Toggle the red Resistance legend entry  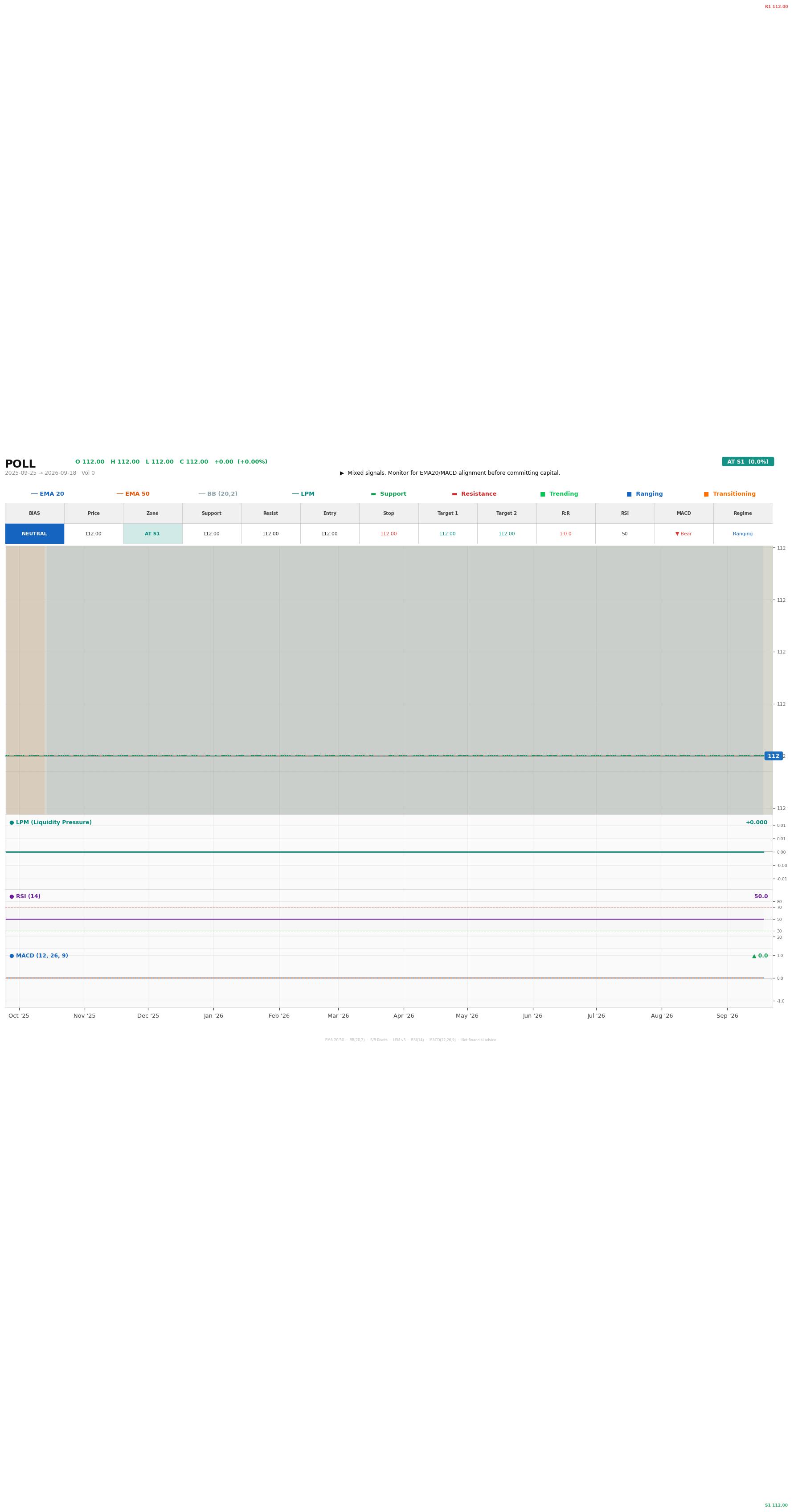pos(474,494)
